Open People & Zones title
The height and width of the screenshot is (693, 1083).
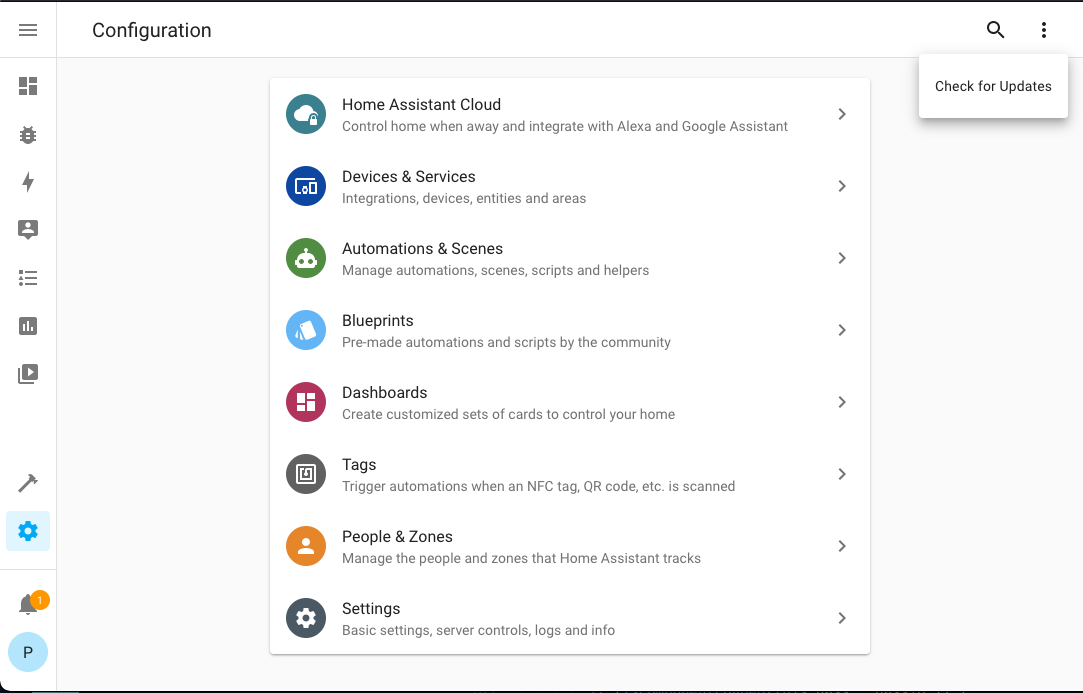point(397,537)
